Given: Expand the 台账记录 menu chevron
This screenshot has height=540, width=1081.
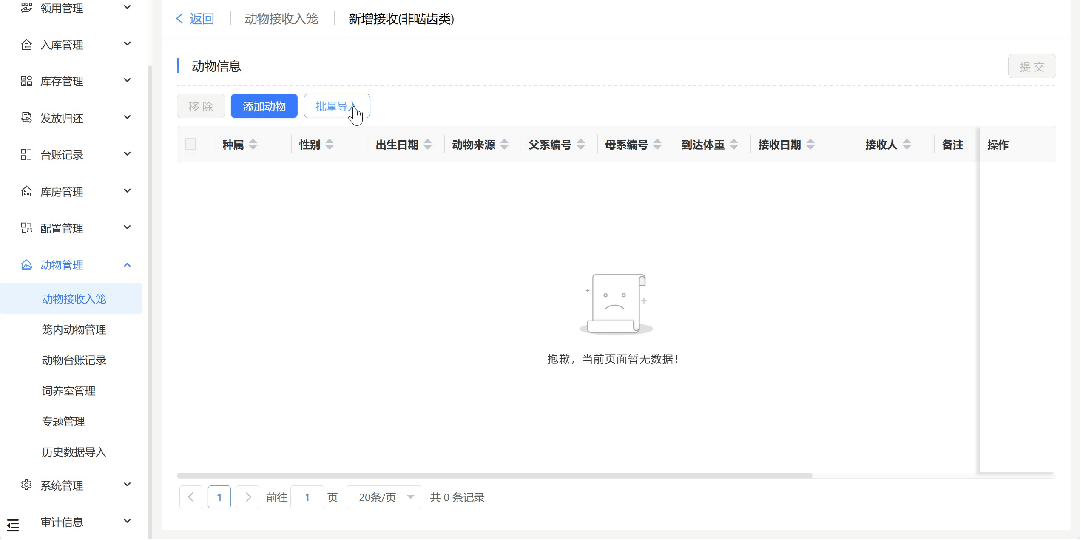Looking at the screenshot, I should click(x=128, y=154).
